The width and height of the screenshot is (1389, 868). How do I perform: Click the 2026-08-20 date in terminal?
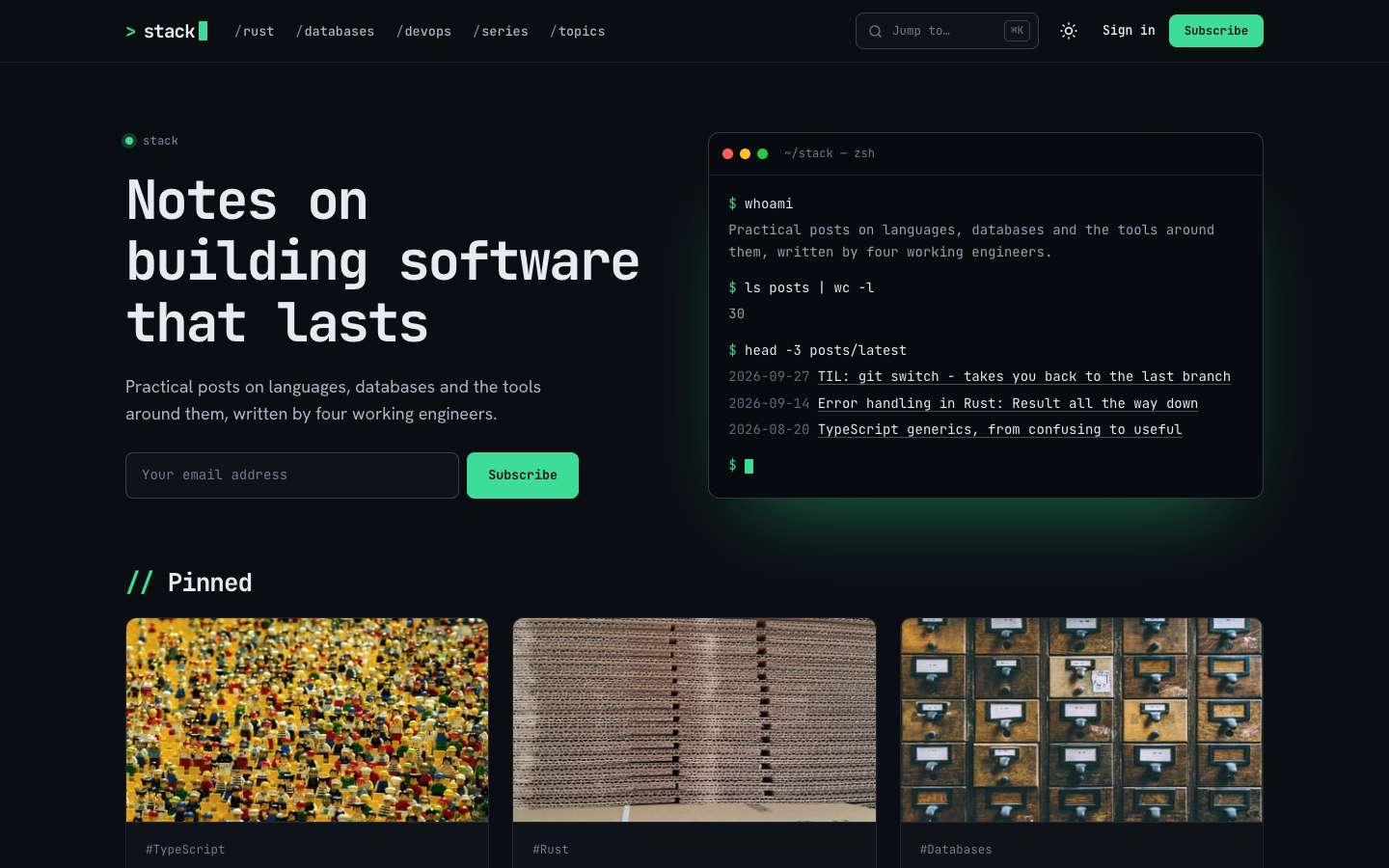tap(769, 429)
